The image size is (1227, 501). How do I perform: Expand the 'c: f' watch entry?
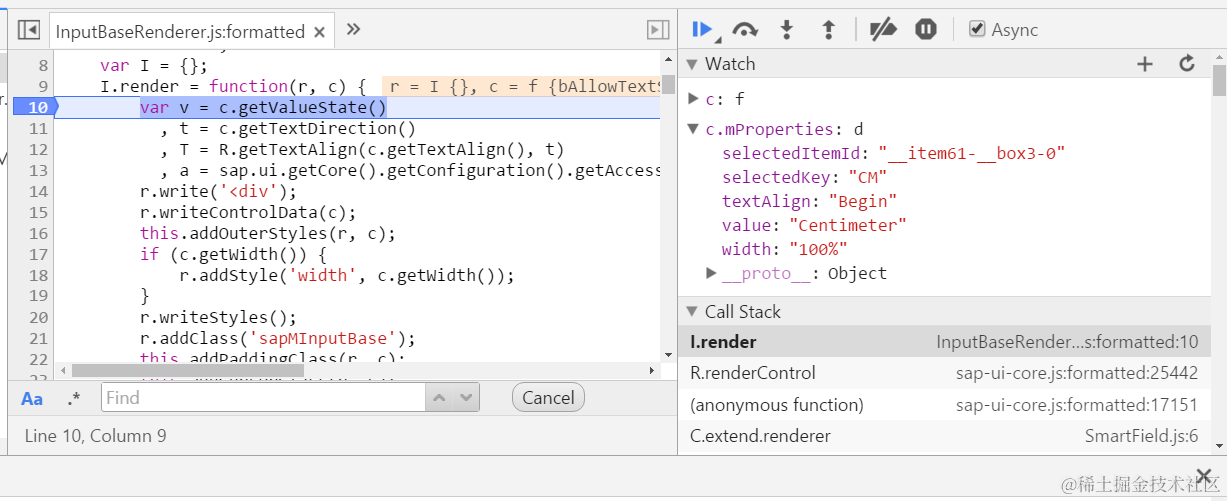(694, 99)
